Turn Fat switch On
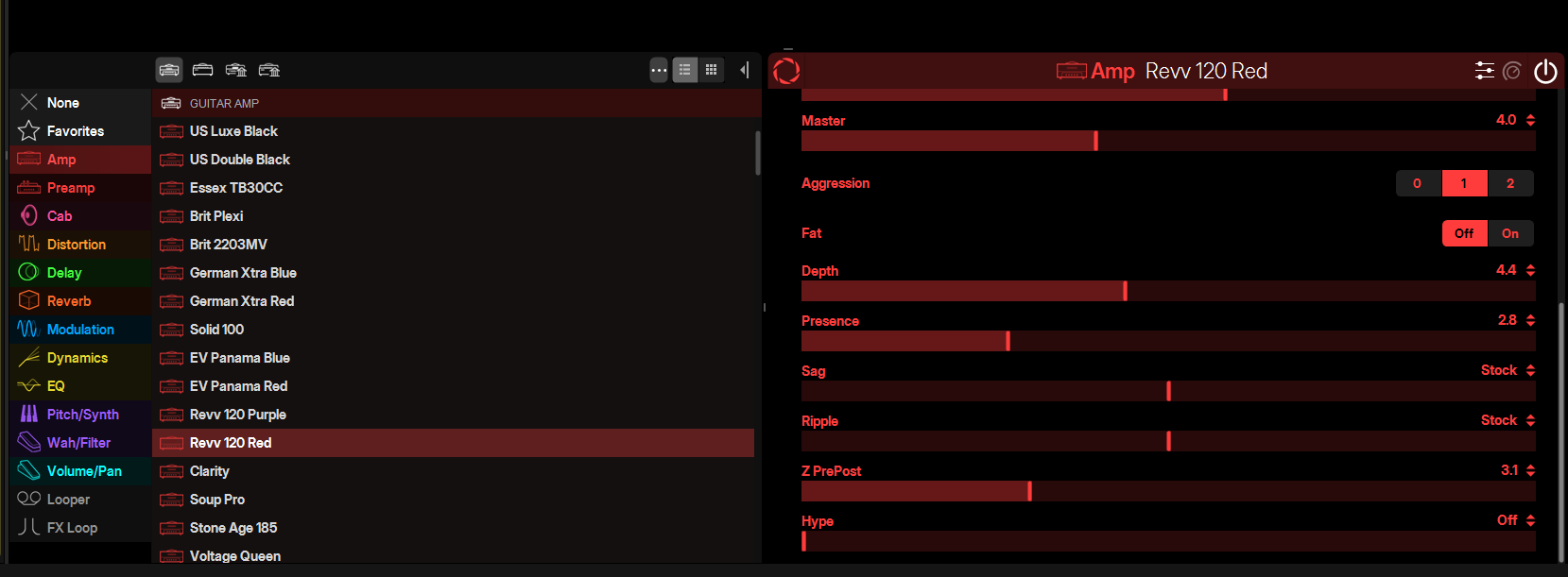1568x577 pixels. click(x=1510, y=233)
